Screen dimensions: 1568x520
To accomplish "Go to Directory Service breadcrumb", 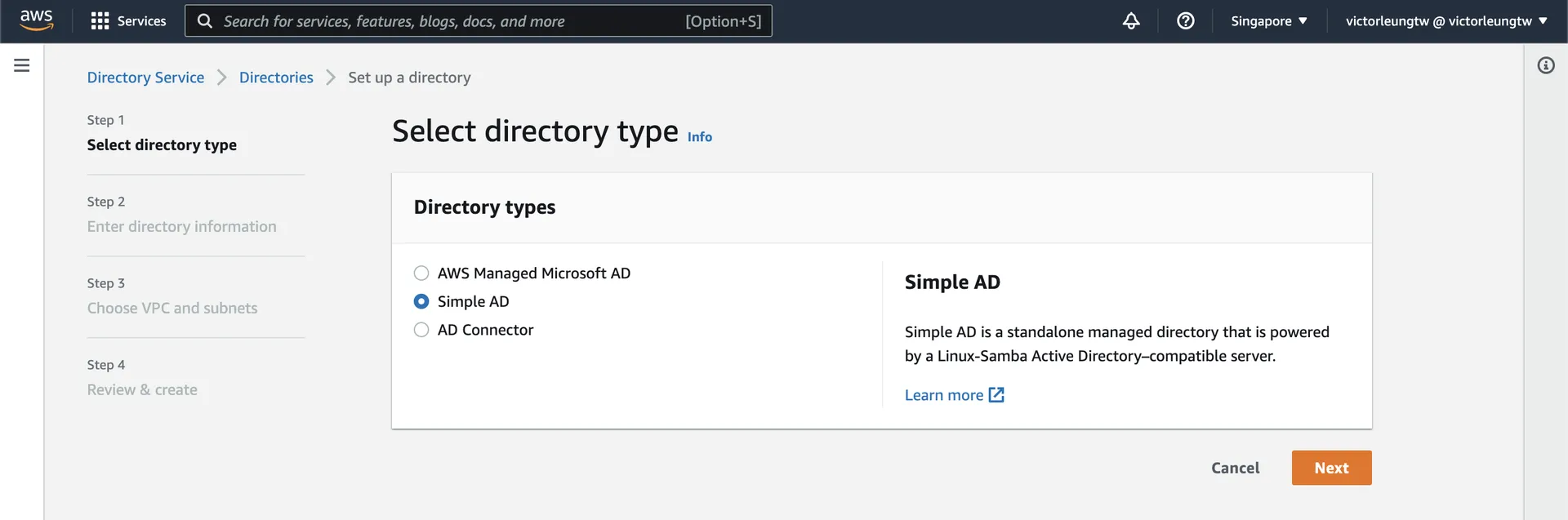I will point(145,78).
